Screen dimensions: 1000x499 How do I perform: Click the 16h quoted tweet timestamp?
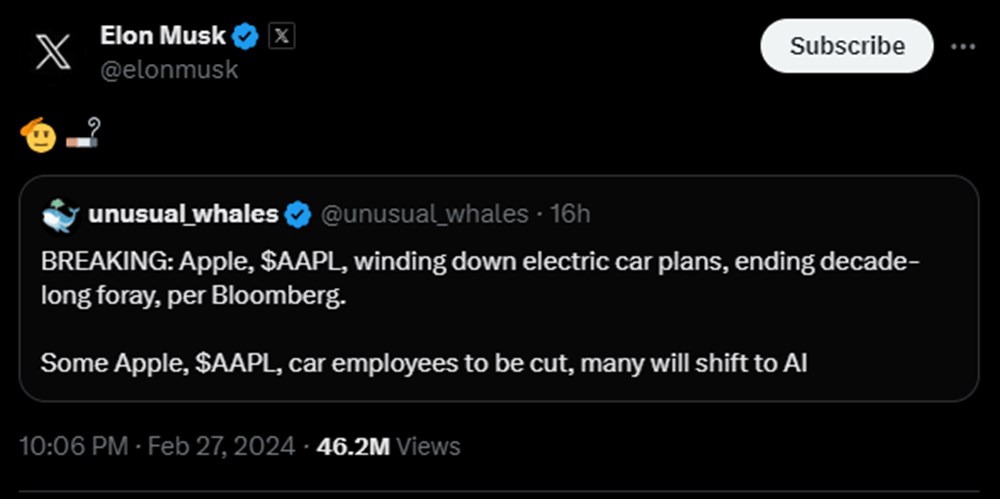pos(572,214)
